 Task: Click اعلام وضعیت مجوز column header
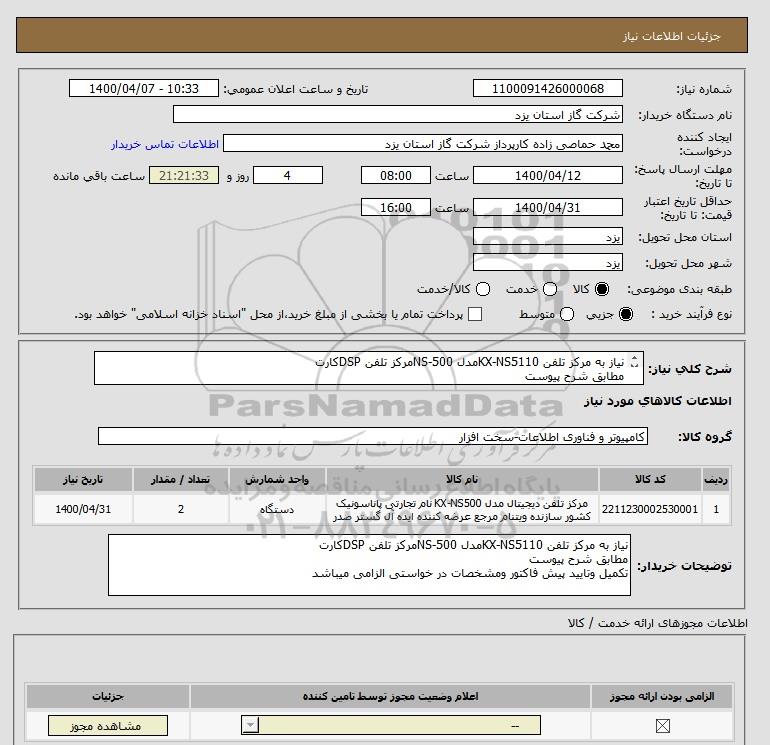tap(390, 696)
